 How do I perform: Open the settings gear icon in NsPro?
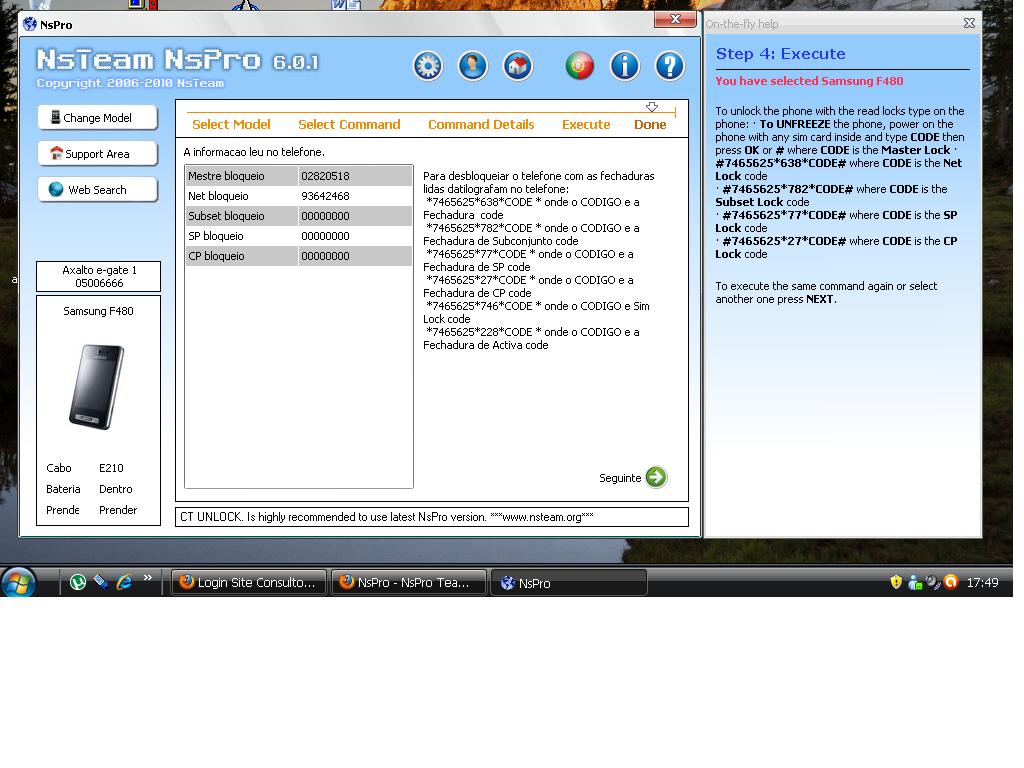point(428,66)
